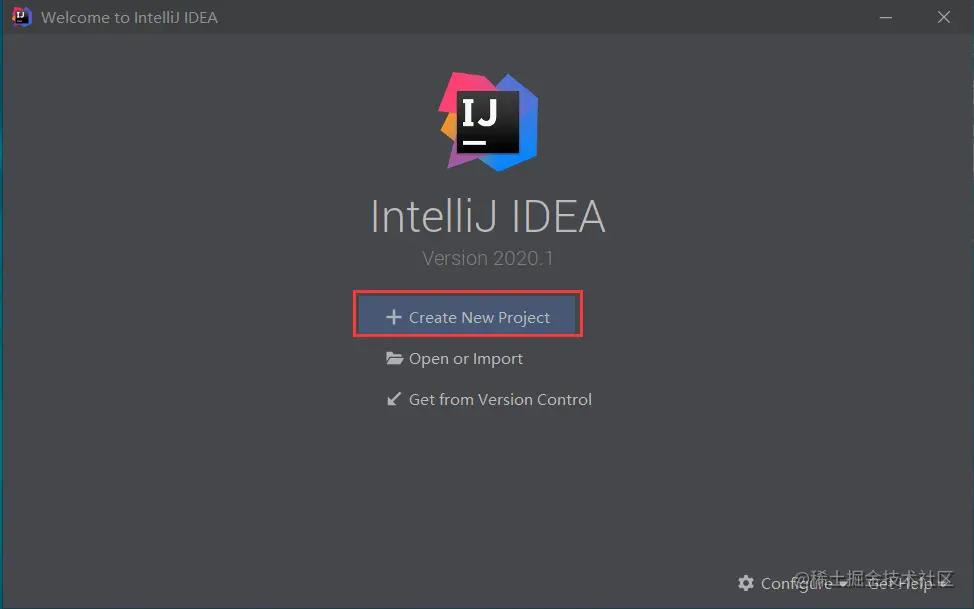Click the arrow icon beside Get from Version Control
974x609 pixels.
pyautogui.click(x=394, y=399)
